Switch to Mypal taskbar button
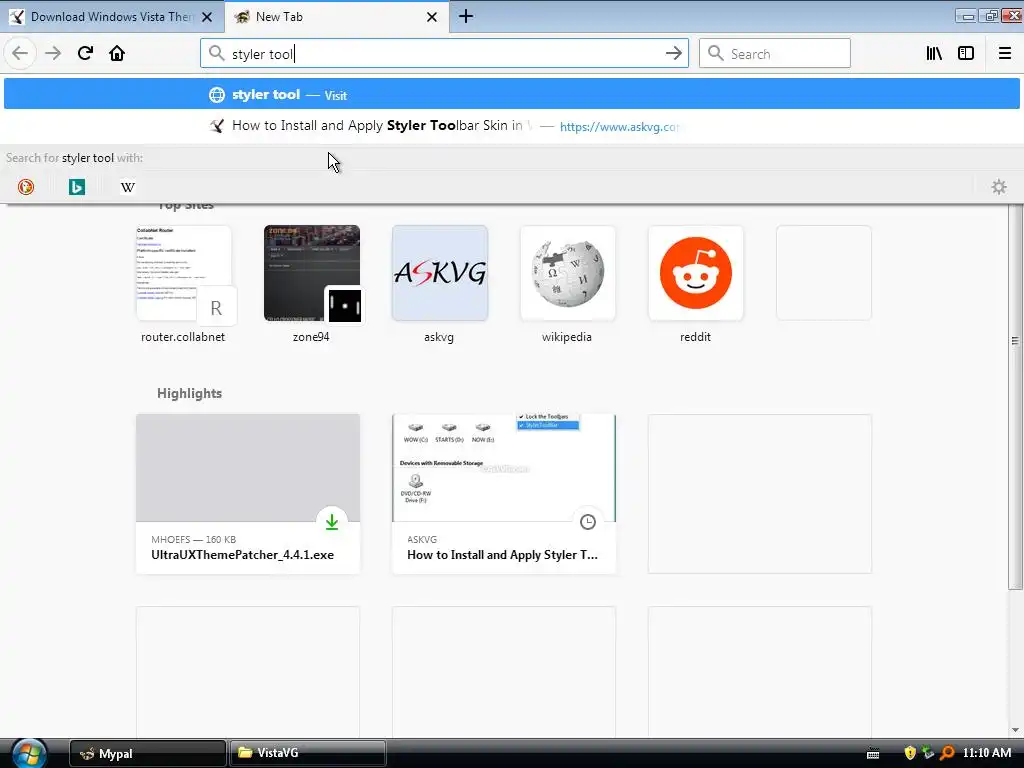This screenshot has width=1024, height=768. click(148, 753)
